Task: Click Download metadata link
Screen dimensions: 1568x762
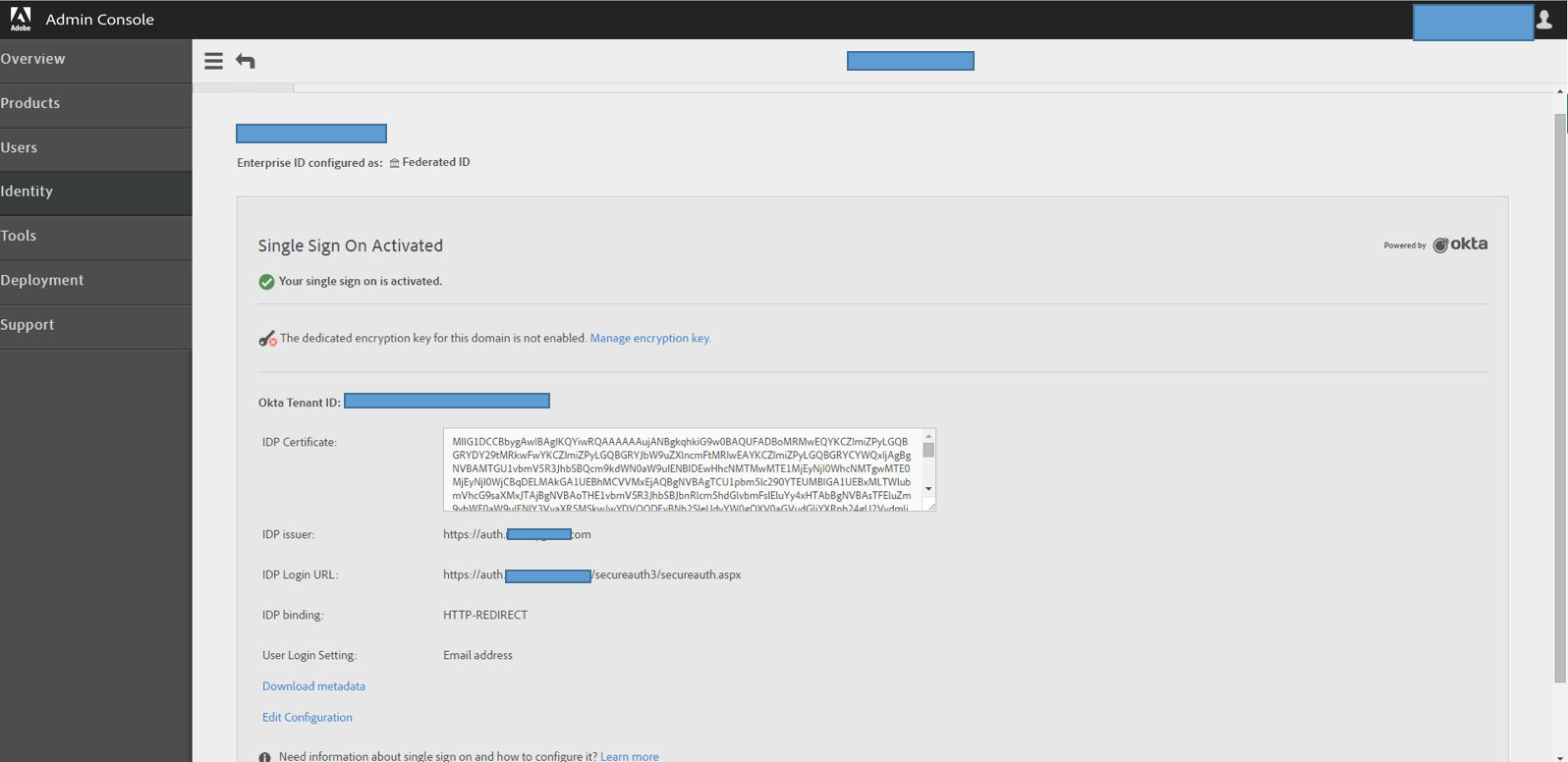Action: tap(313, 686)
